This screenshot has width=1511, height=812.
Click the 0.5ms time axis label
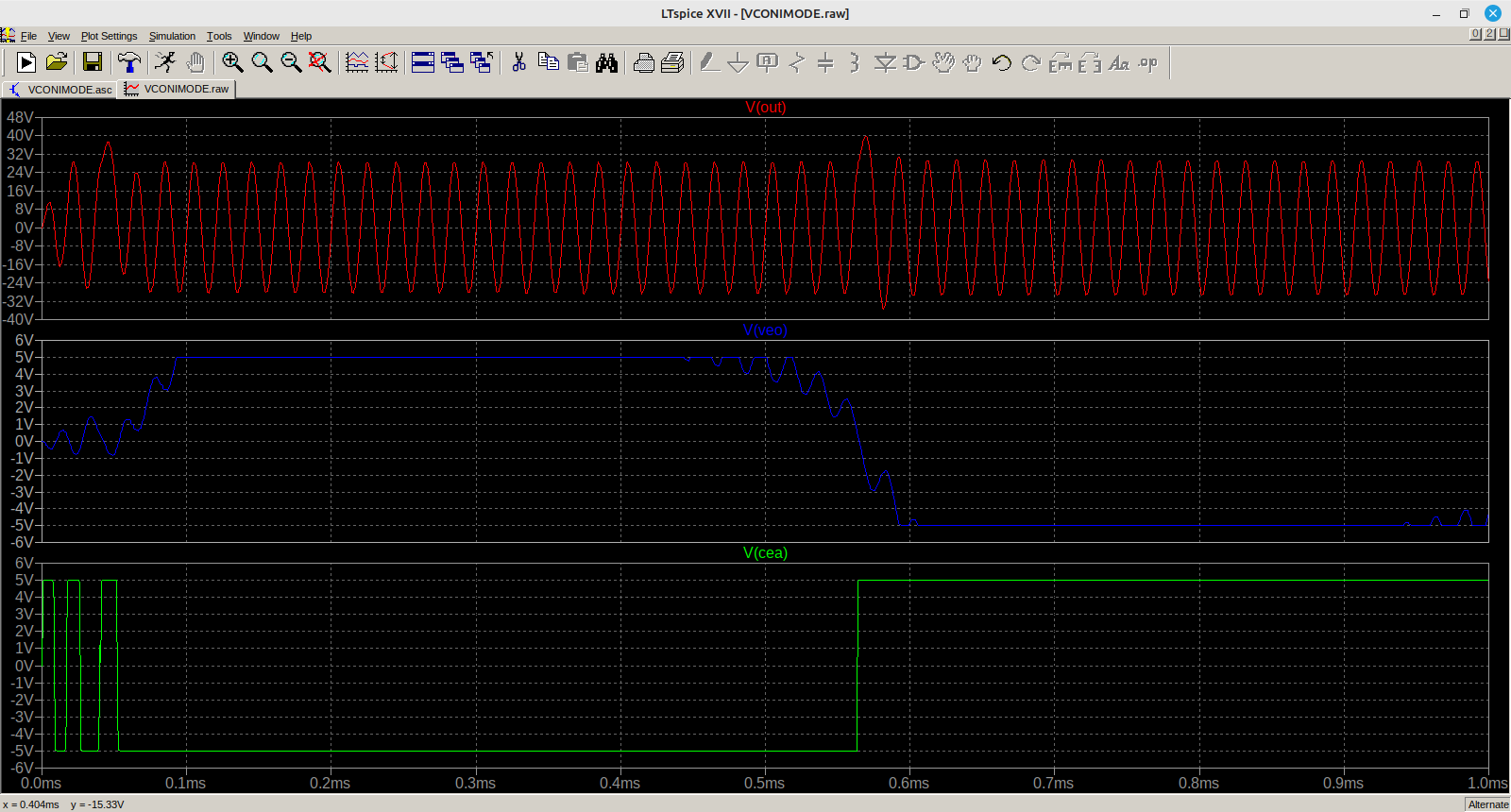coord(764,783)
